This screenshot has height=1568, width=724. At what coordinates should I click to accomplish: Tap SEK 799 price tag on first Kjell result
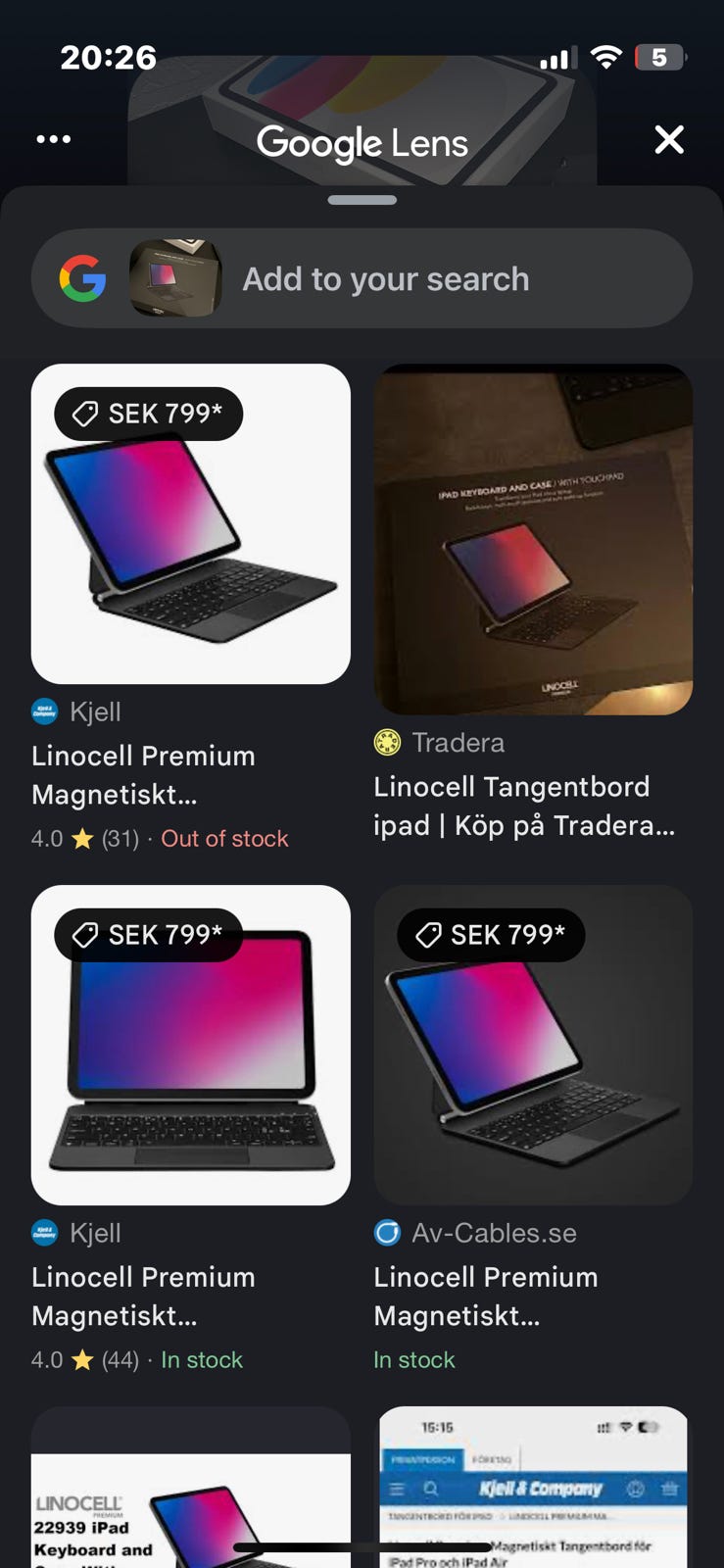click(149, 414)
